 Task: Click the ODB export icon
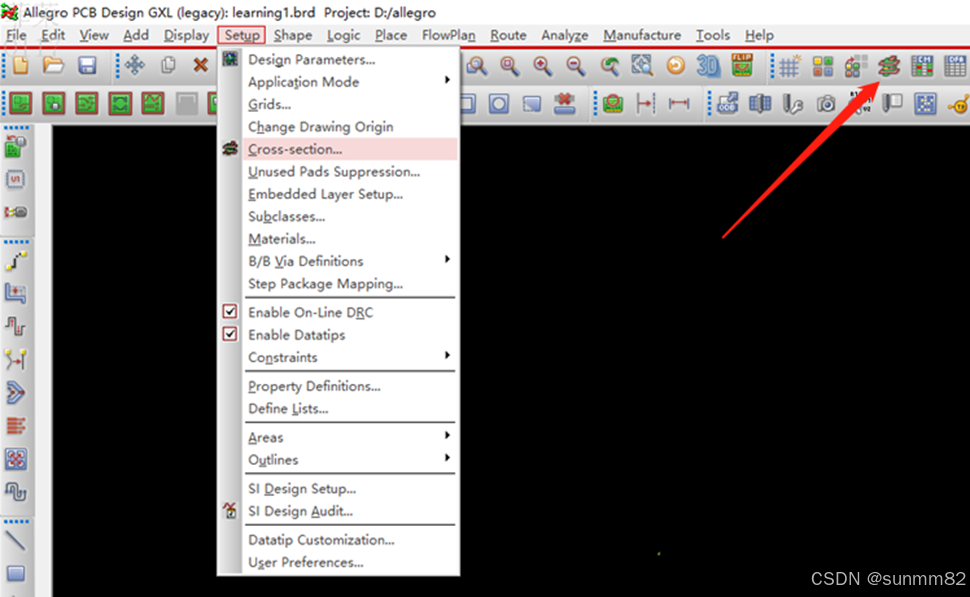(728, 104)
